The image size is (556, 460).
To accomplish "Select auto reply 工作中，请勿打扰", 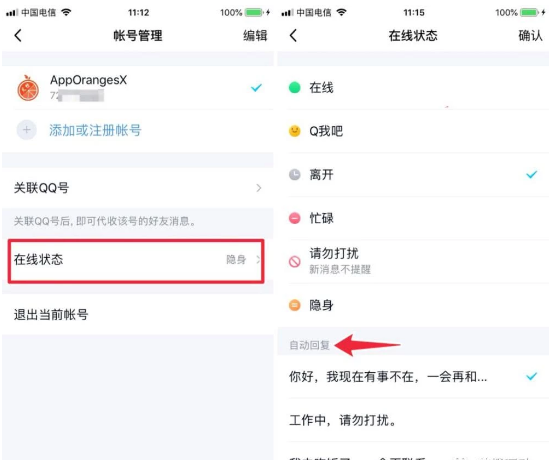I will [x=413, y=420].
